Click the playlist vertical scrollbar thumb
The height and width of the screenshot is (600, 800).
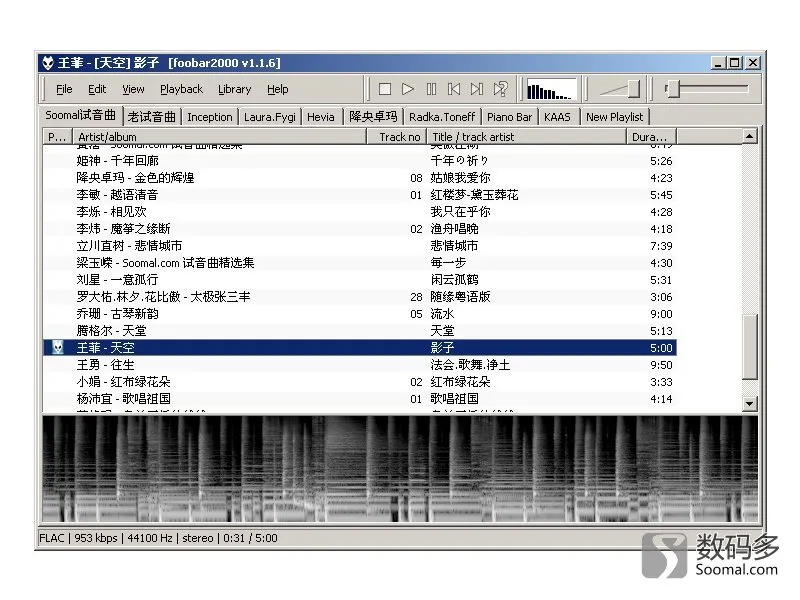click(x=749, y=347)
